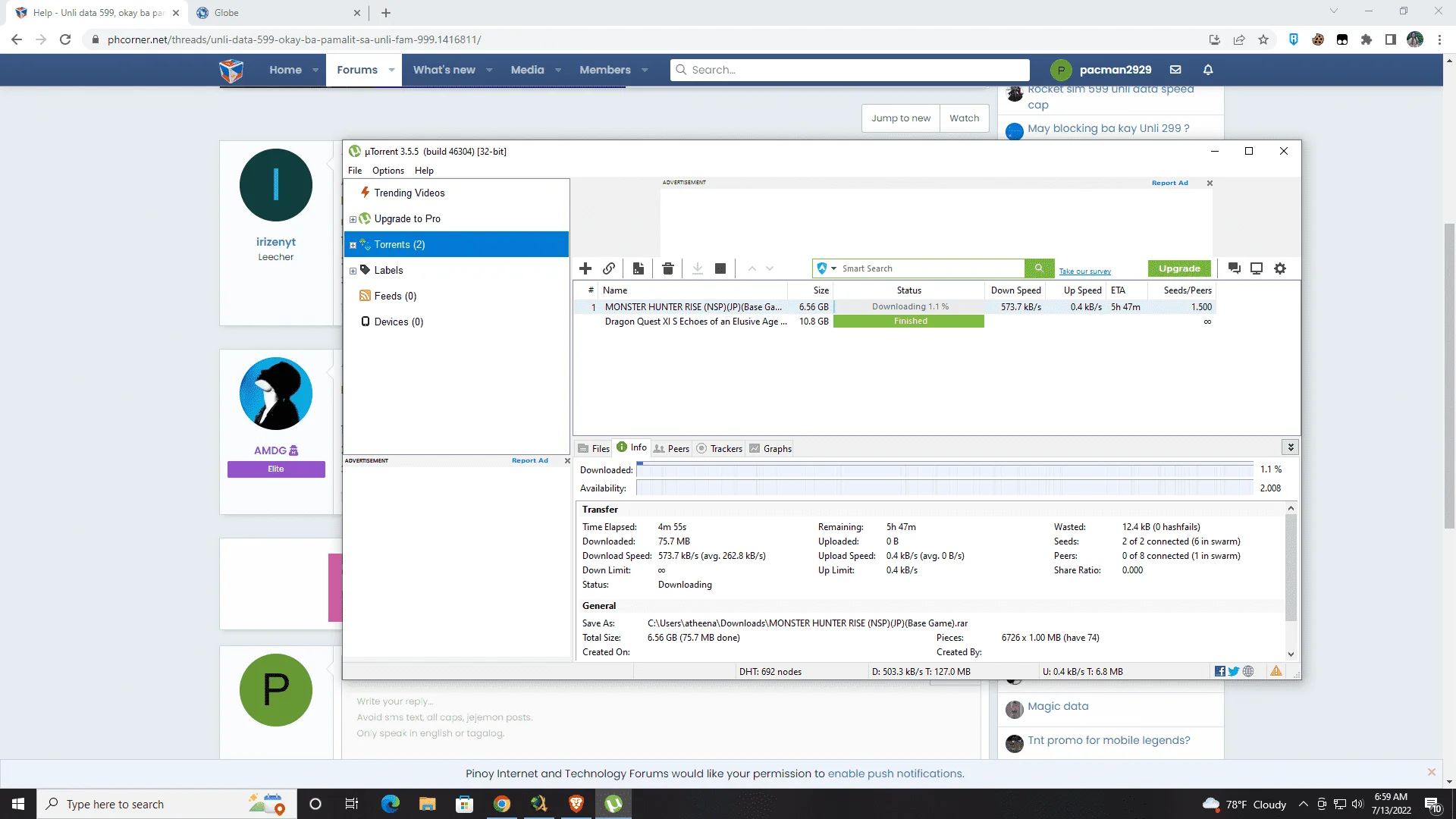This screenshot has height=819, width=1456.
Task: Click enable push notifications link
Action: coord(896,773)
